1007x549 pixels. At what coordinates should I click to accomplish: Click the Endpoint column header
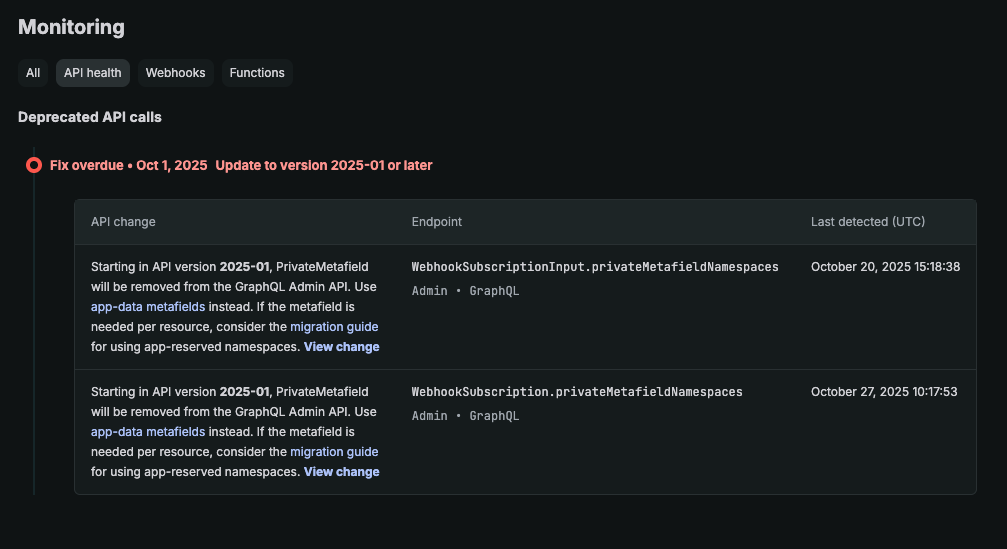pos(437,222)
